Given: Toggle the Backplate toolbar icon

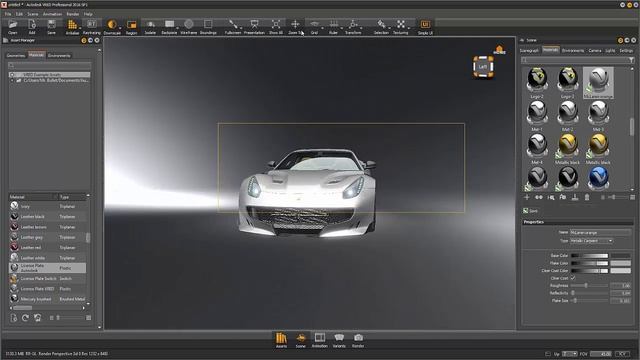Looking at the screenshot, I should (x=169, y=24).
